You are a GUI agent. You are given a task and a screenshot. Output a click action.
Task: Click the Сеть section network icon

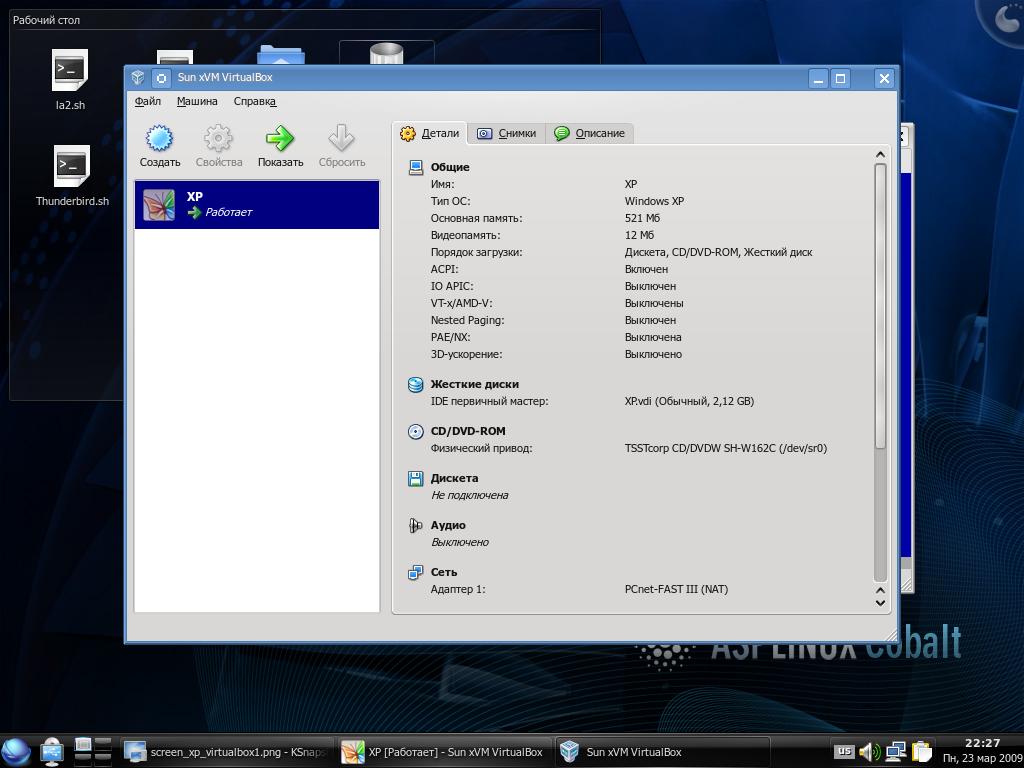tap(415, 572)
